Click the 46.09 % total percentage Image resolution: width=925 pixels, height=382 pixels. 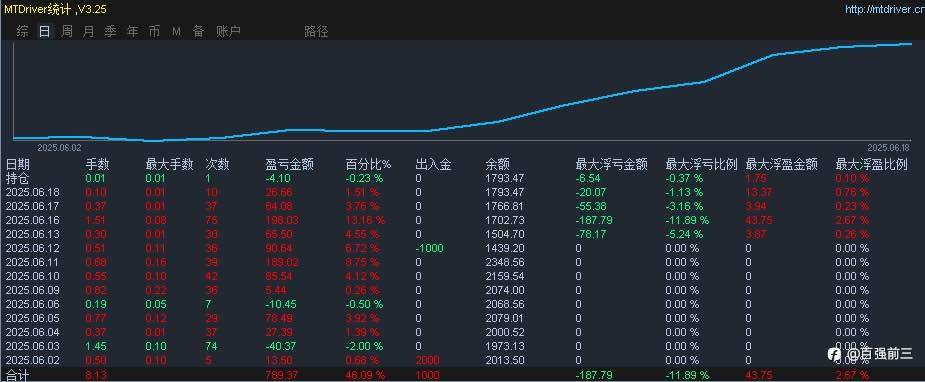click(365, 375)
